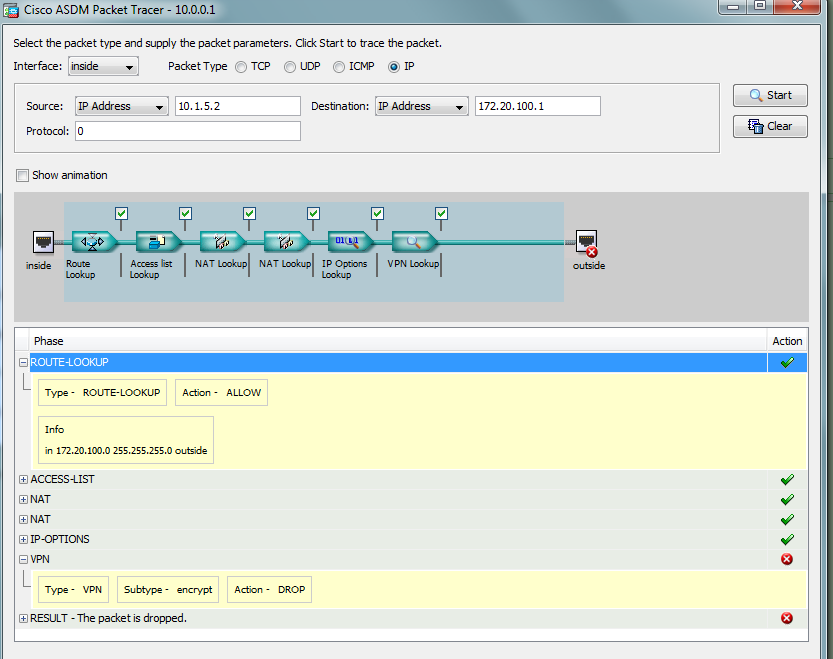
Task: Click the Protocol input field
Action: [188, 131]
